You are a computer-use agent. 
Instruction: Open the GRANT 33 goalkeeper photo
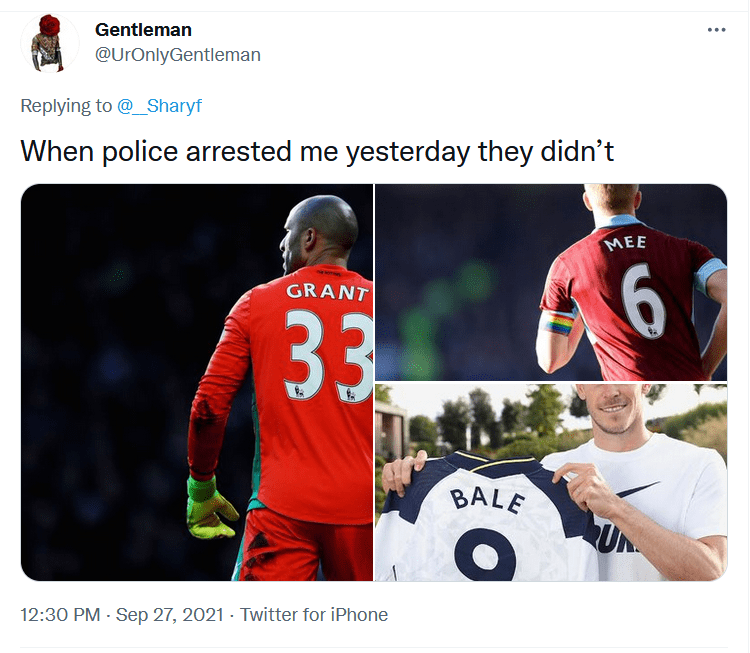(x=197, y=382)
